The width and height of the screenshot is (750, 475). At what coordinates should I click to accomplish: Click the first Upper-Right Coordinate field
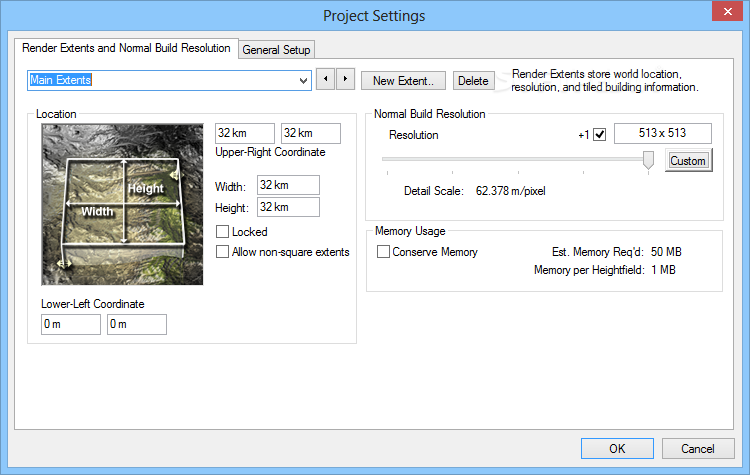click(245, 133)
